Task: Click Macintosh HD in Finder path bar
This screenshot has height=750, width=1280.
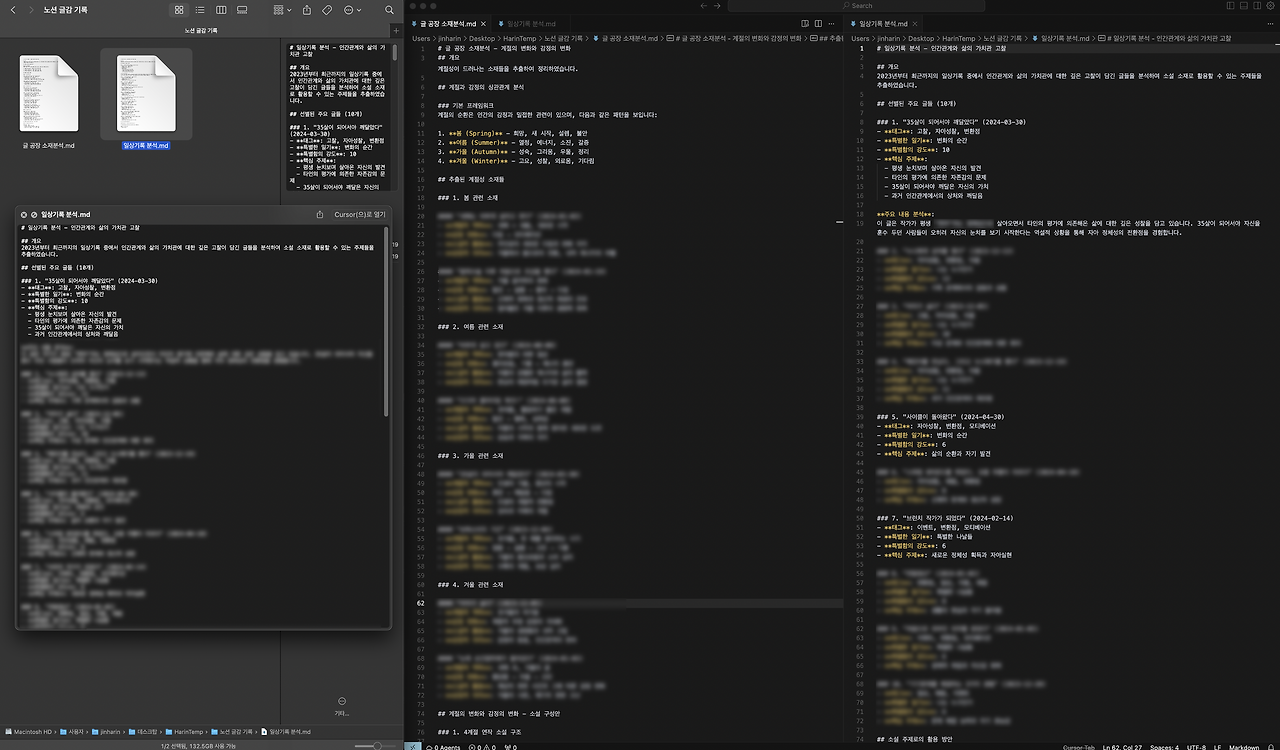Action: 30,732
